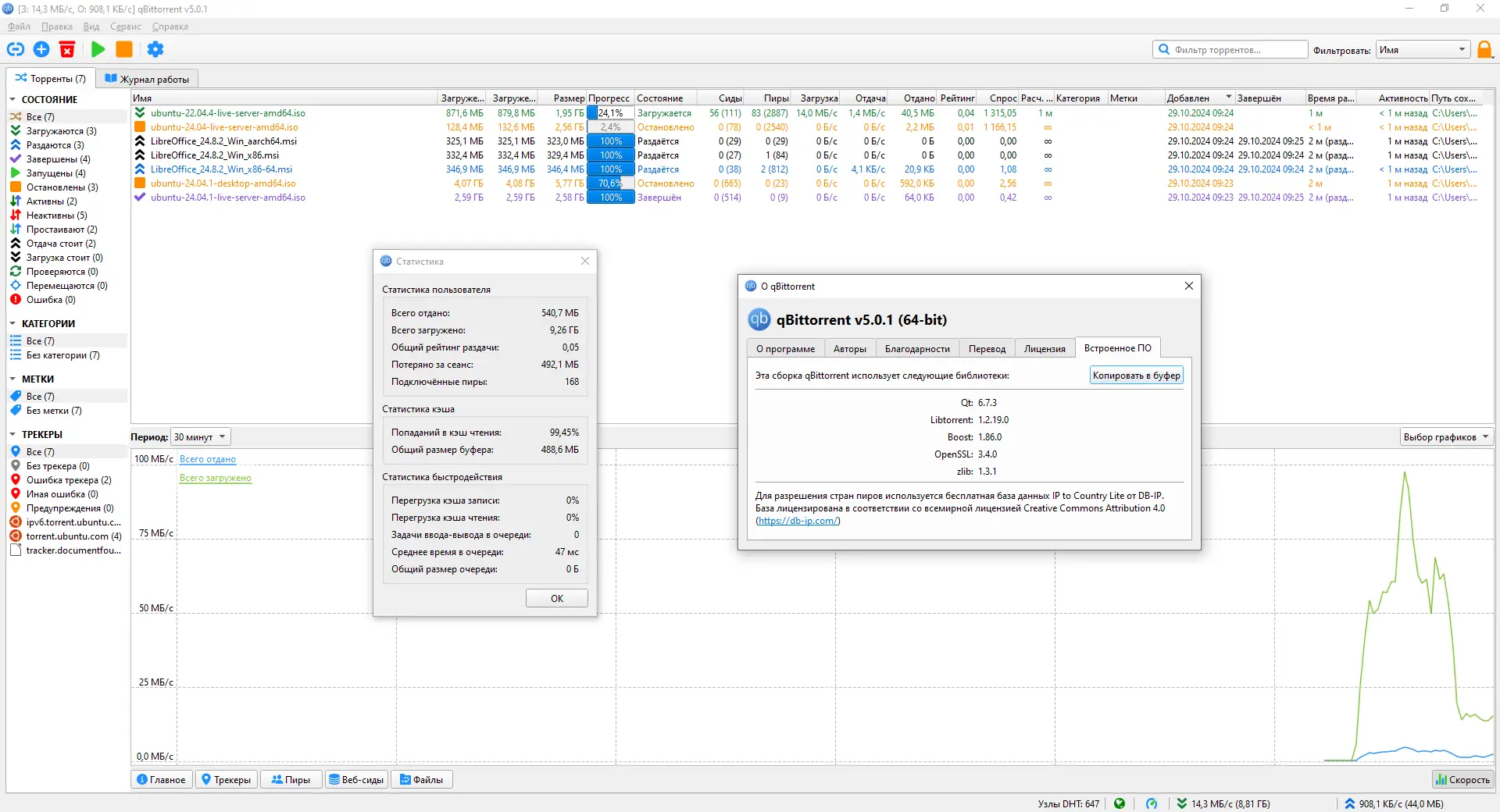This screenshot has height=812, width=1500.
Task: Click the upload speed status bar indicator
Action: tap(1395, 803)
